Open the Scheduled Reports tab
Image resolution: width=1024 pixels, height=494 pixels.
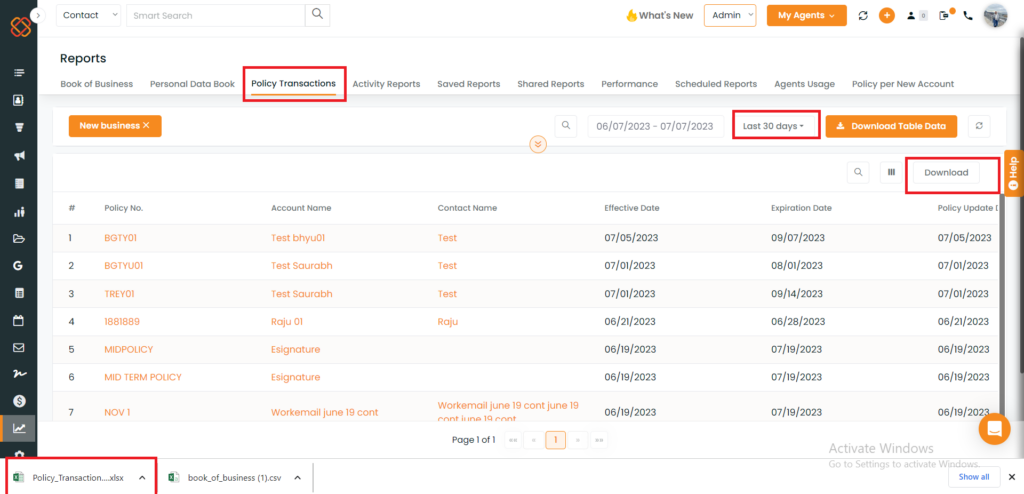pos(716,84)
